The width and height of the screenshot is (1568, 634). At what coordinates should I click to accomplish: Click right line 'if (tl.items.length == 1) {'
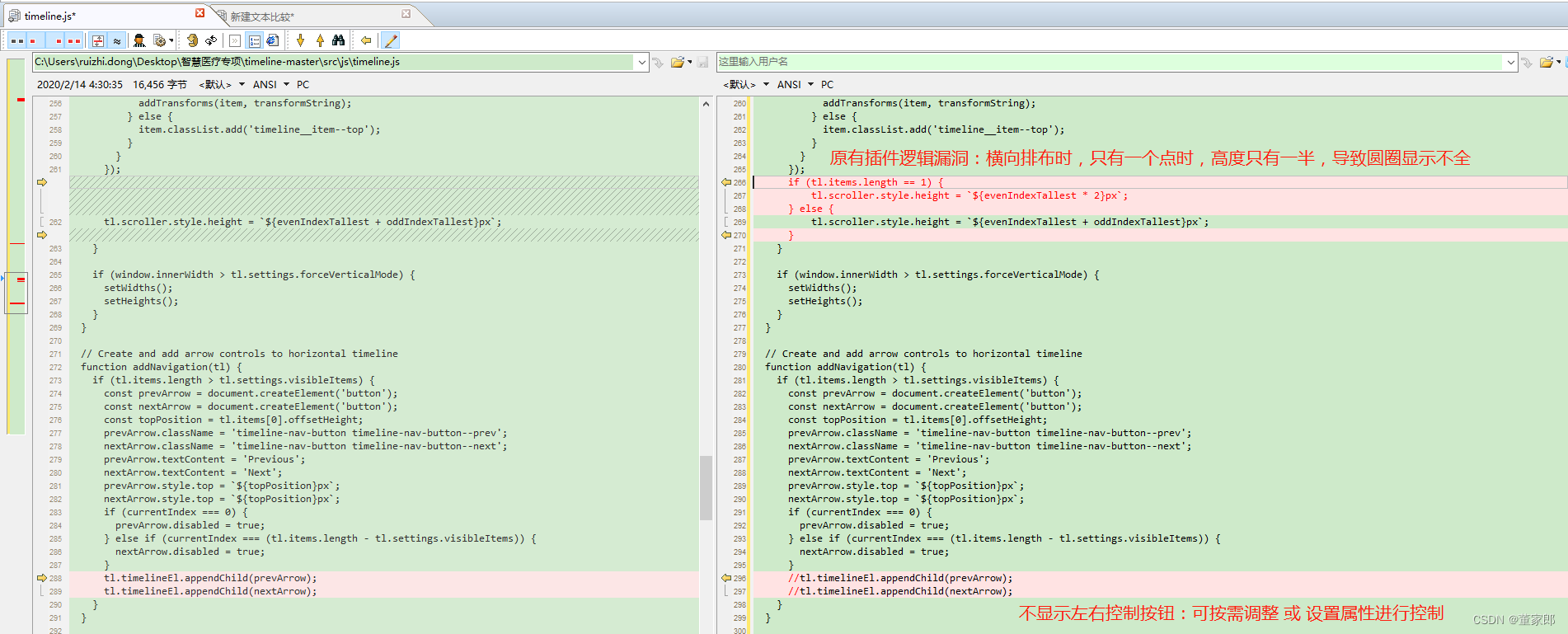tap(866, 182)
